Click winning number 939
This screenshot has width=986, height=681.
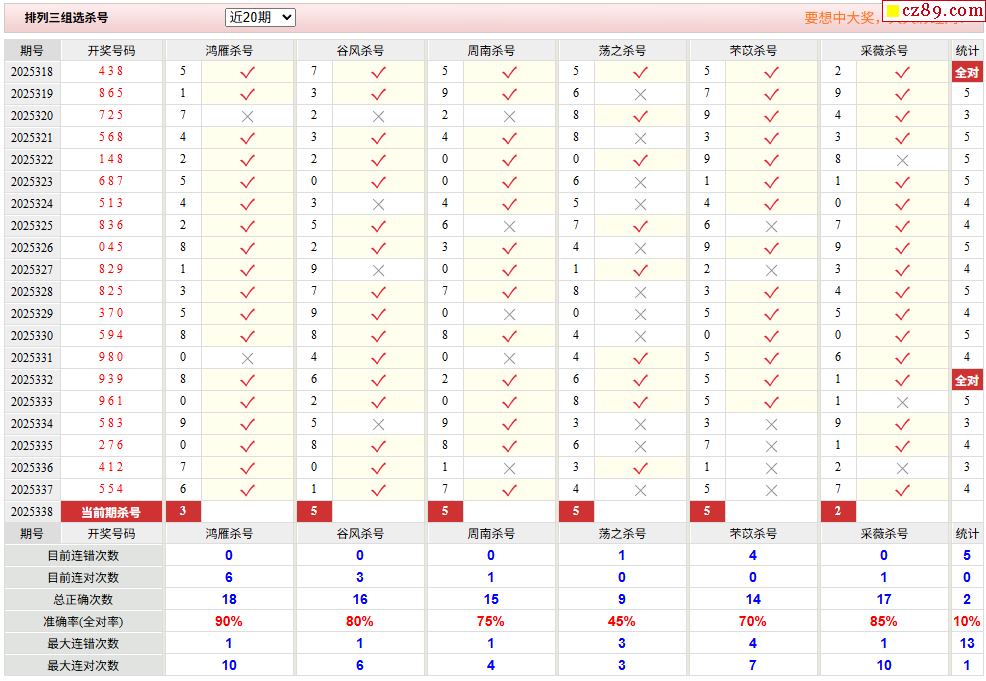111,379
